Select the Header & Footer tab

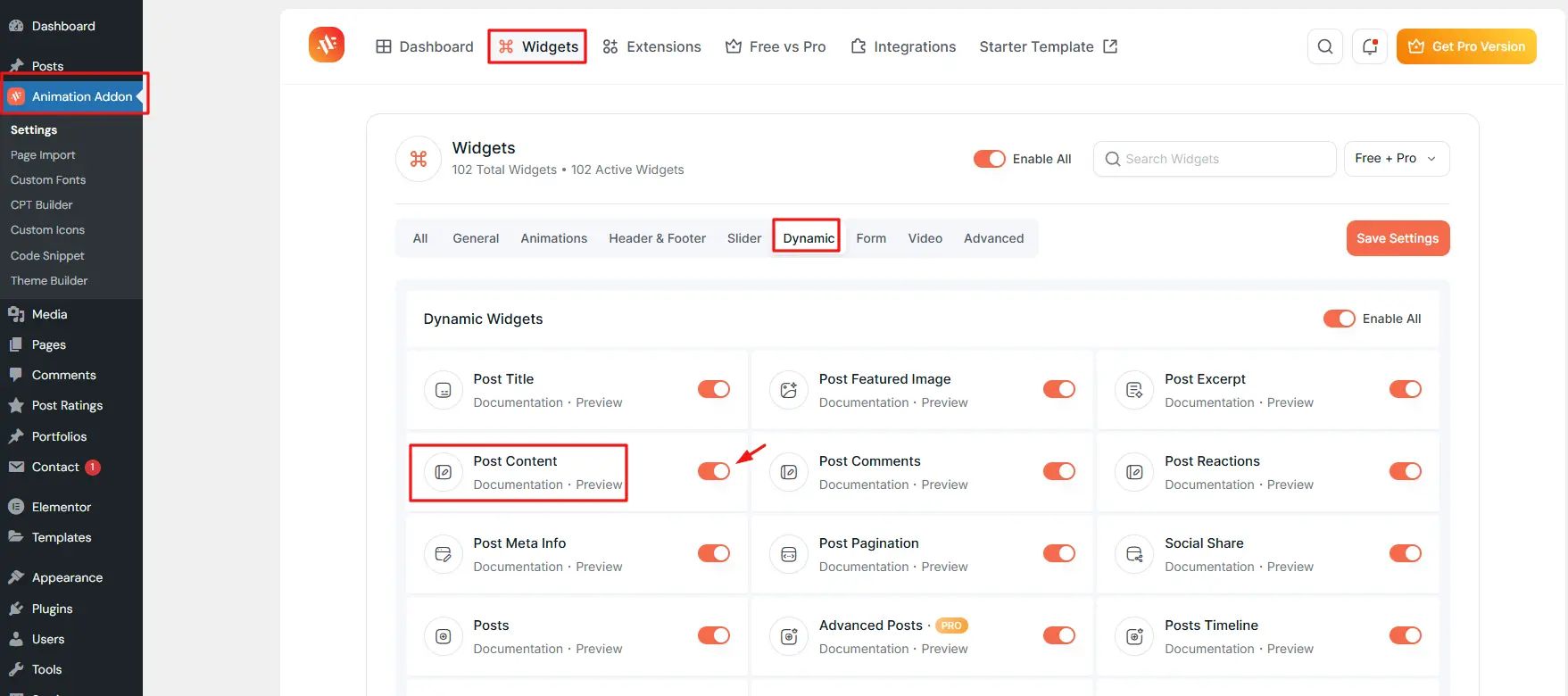[657, 238]
